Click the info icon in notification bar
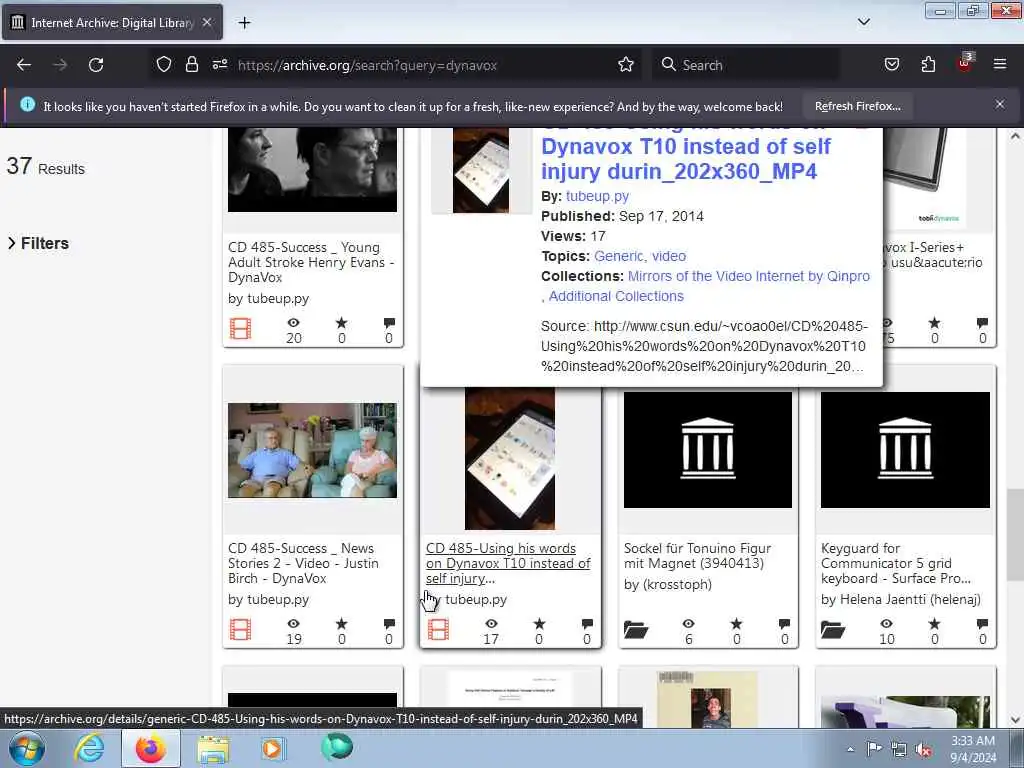This screenshot has width=1024, height=768. click(x=27, y=104)
